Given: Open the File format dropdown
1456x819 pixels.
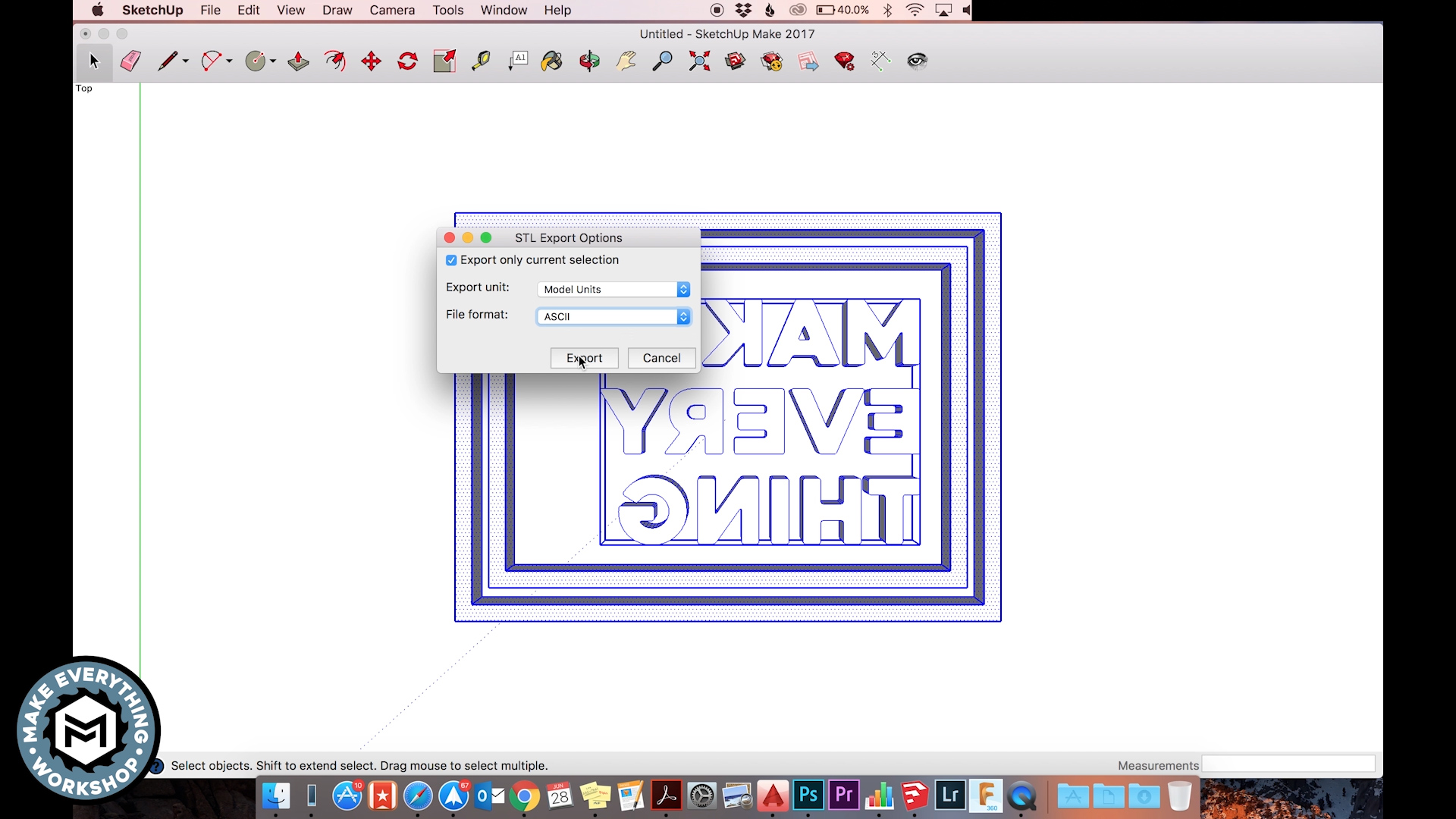Looking at the screenshot, I should [x=613, y=317].
